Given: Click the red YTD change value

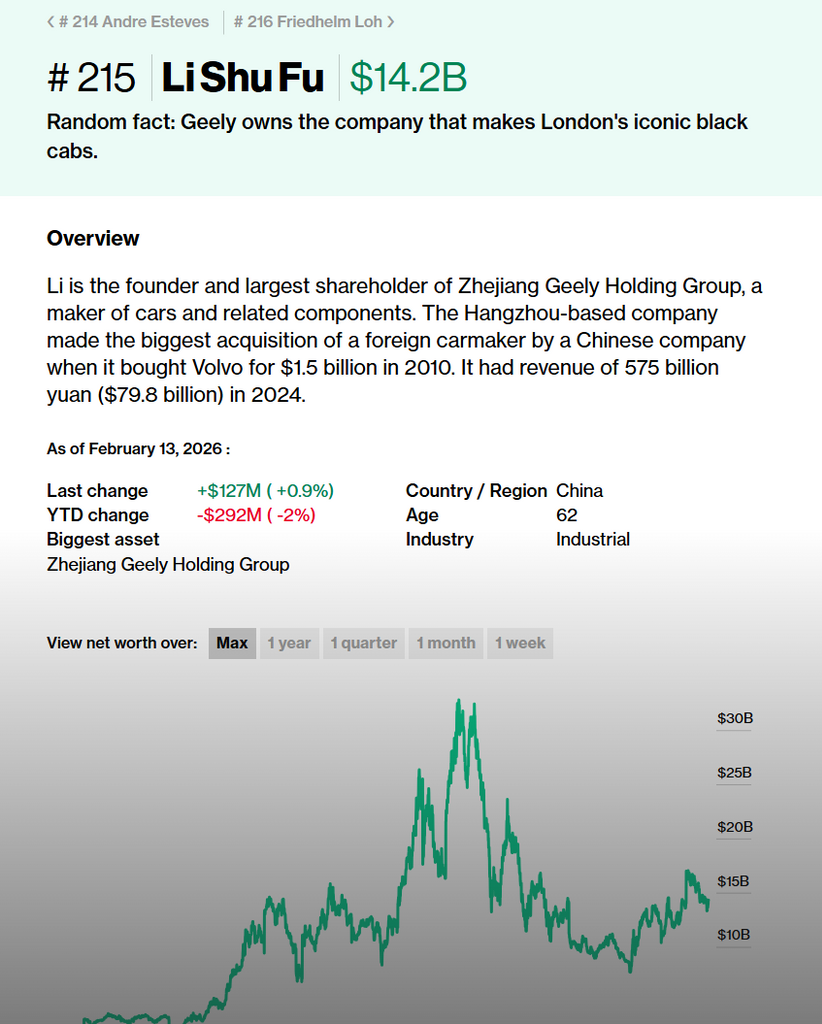Looking at the screenshot, I should [x=256, y=515].
